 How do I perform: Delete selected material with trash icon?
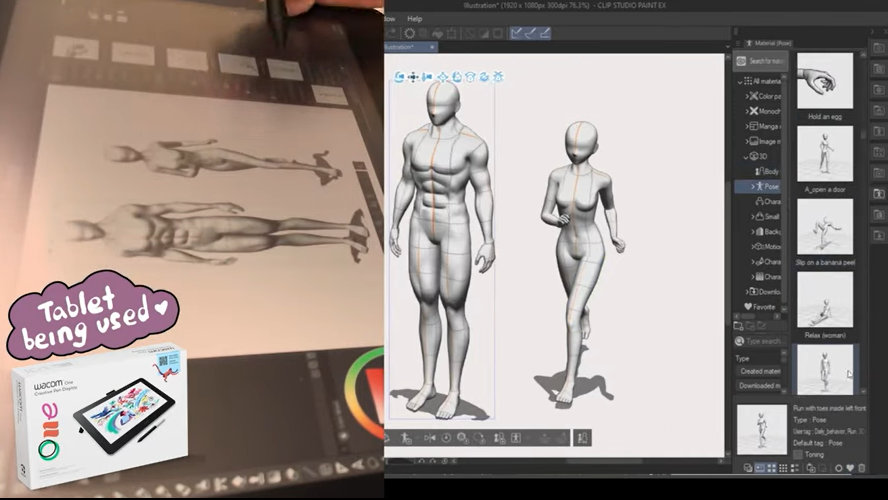(861, 468)
